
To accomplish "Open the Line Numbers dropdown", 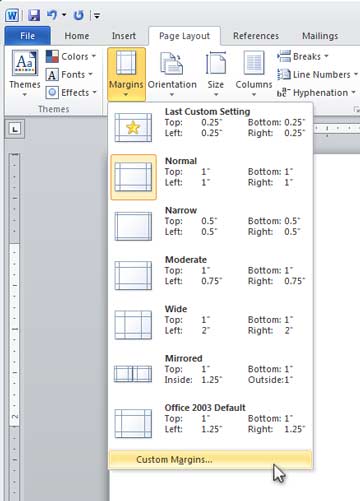I will tap(317, 74).
